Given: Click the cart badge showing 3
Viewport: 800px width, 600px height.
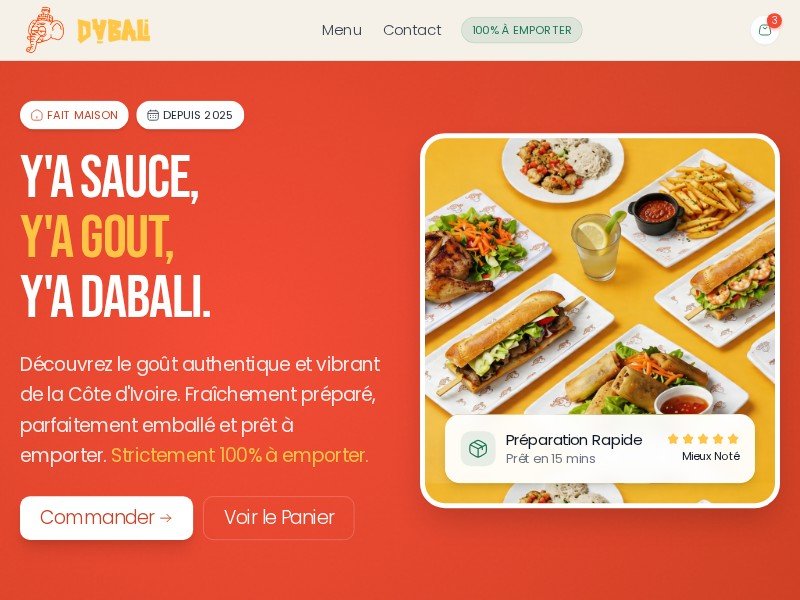Looking at the screenshot, I should (774, 20).
